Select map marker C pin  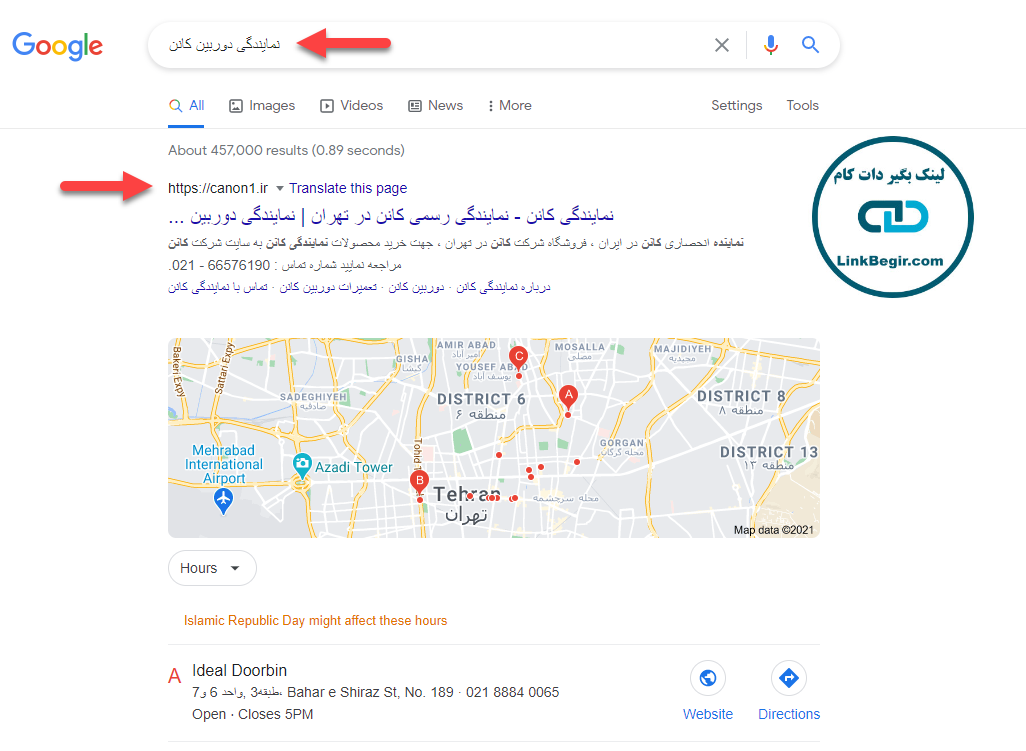[518, 358]
